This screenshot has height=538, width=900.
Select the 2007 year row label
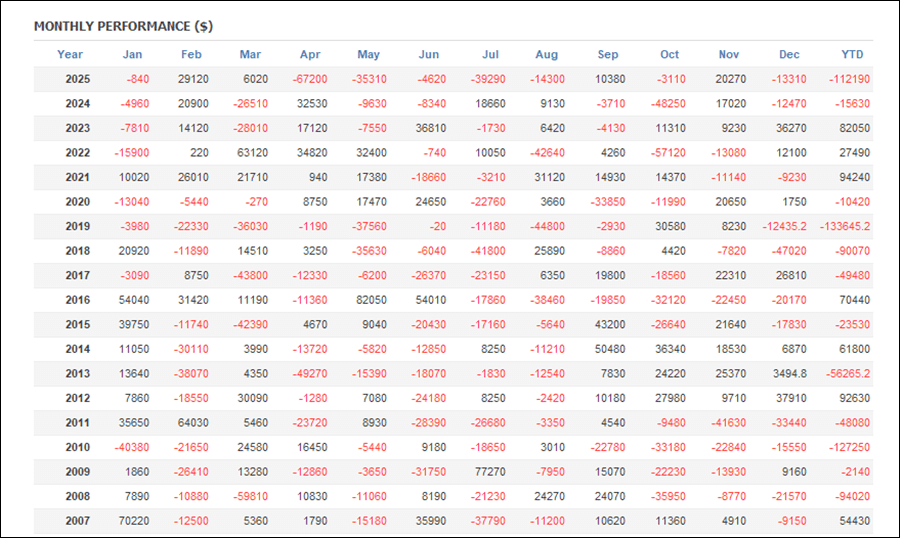77,521
